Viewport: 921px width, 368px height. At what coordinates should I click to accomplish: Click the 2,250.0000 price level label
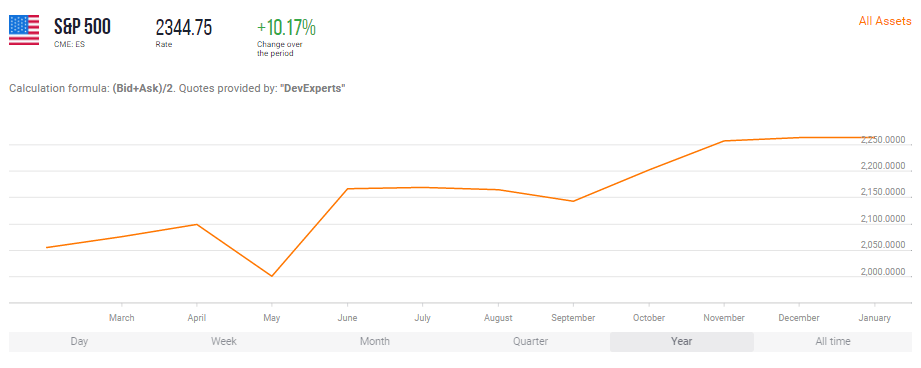pos(883,140)
